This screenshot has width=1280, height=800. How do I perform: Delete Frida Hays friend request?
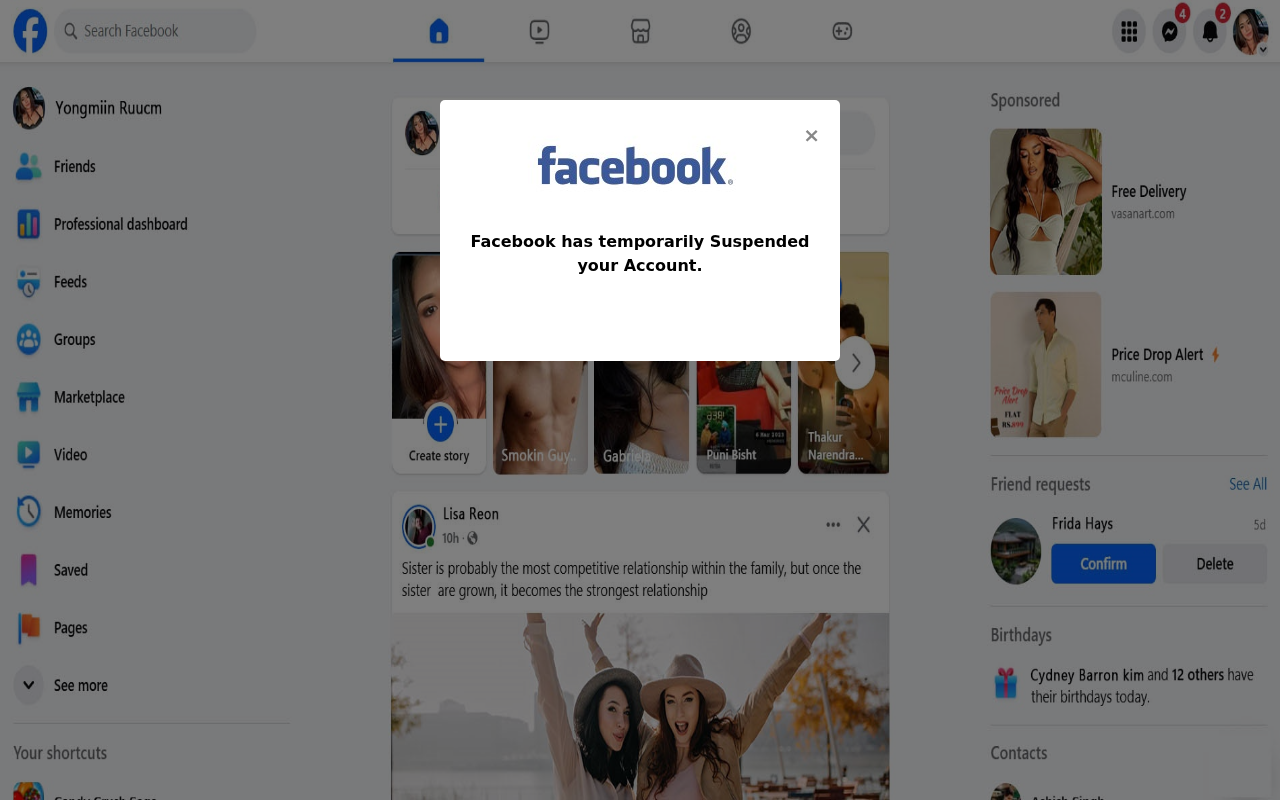1215,564
